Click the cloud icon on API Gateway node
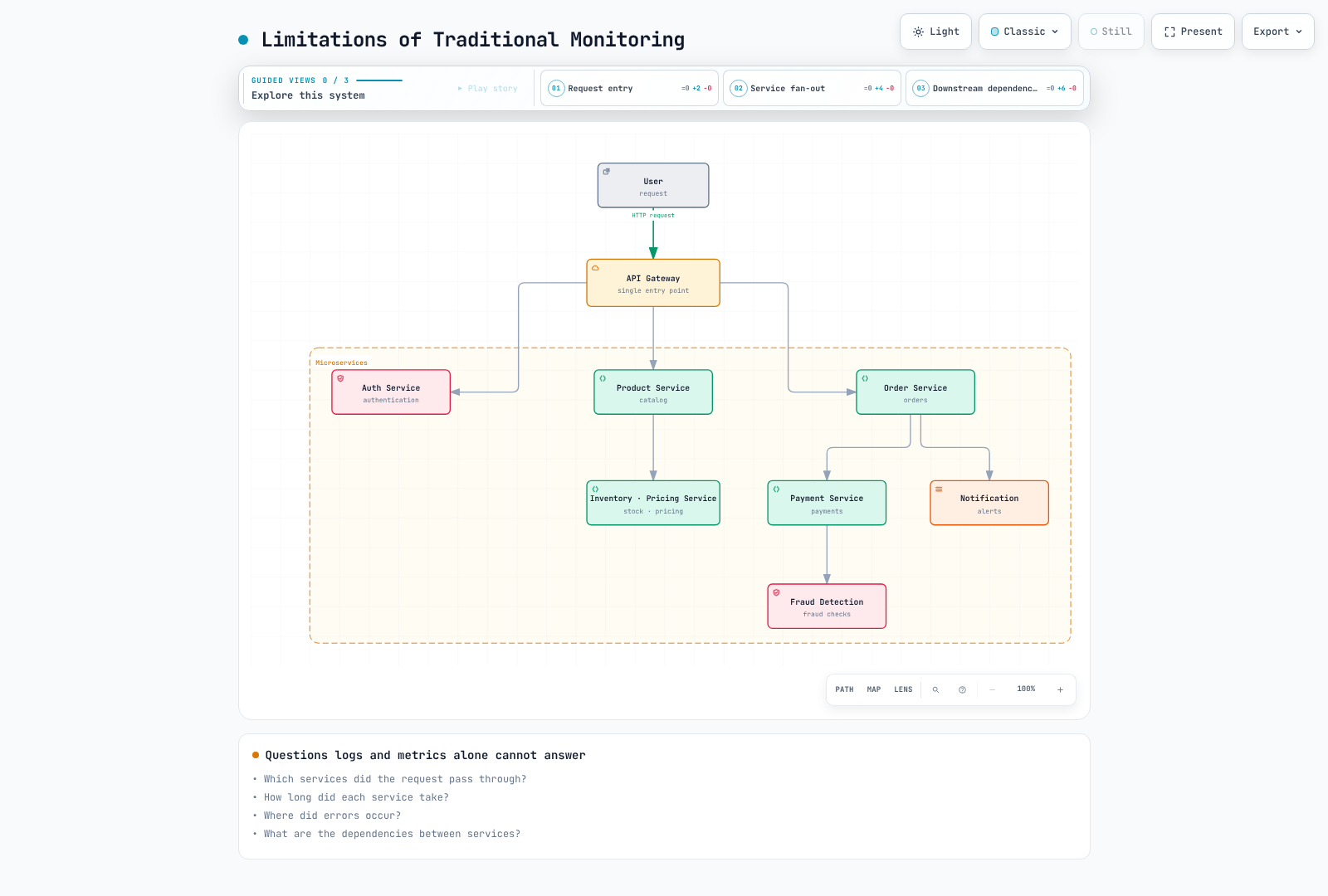 pos(595,268)
